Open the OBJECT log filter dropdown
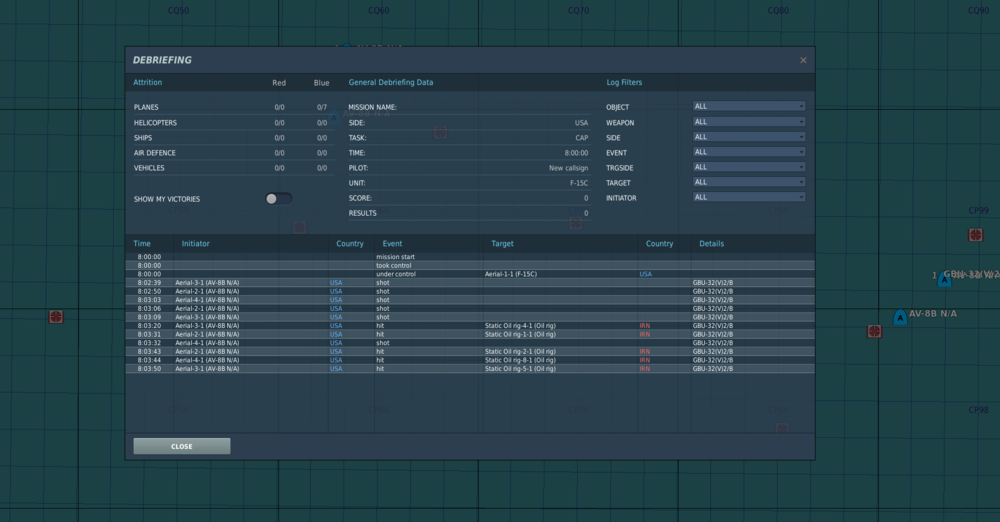The width and height of the screenshot is (1000, 522). (x=749, y=107)
